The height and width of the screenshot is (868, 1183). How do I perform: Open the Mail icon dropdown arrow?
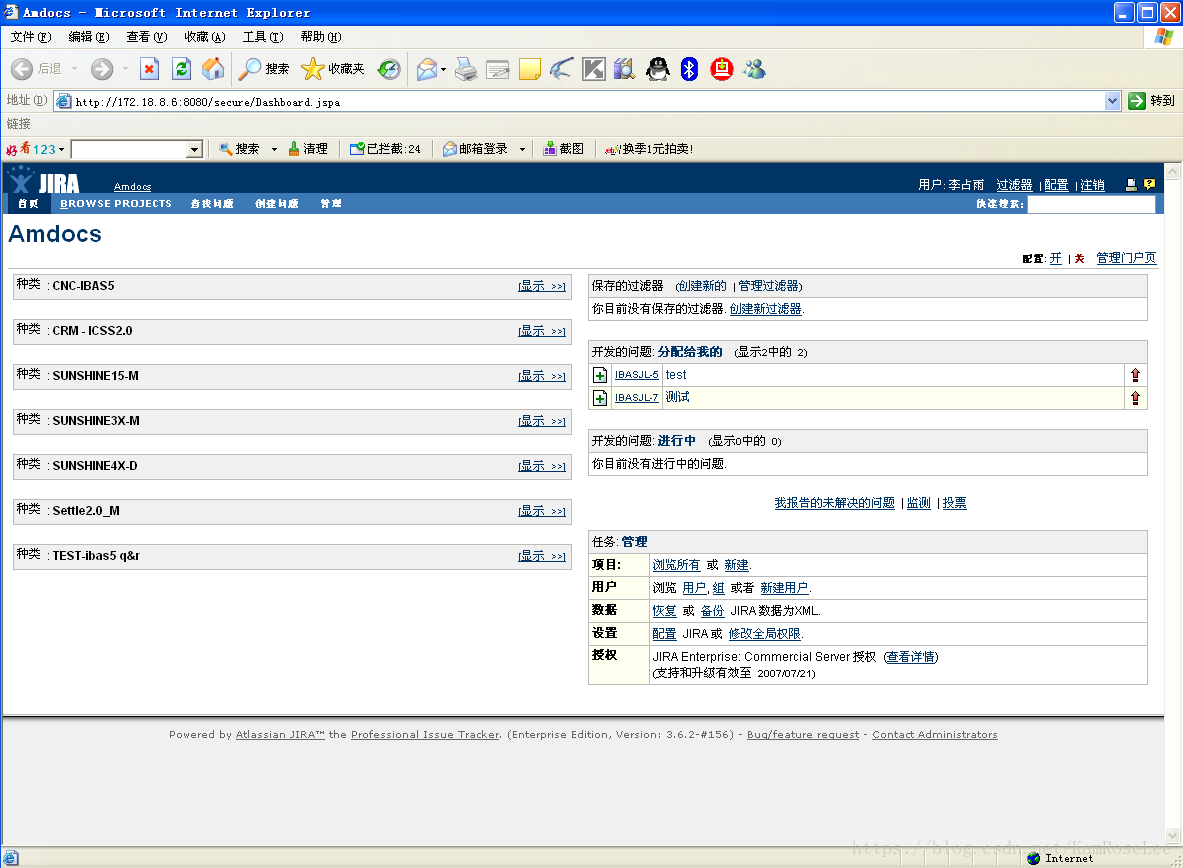coord(444,69)
